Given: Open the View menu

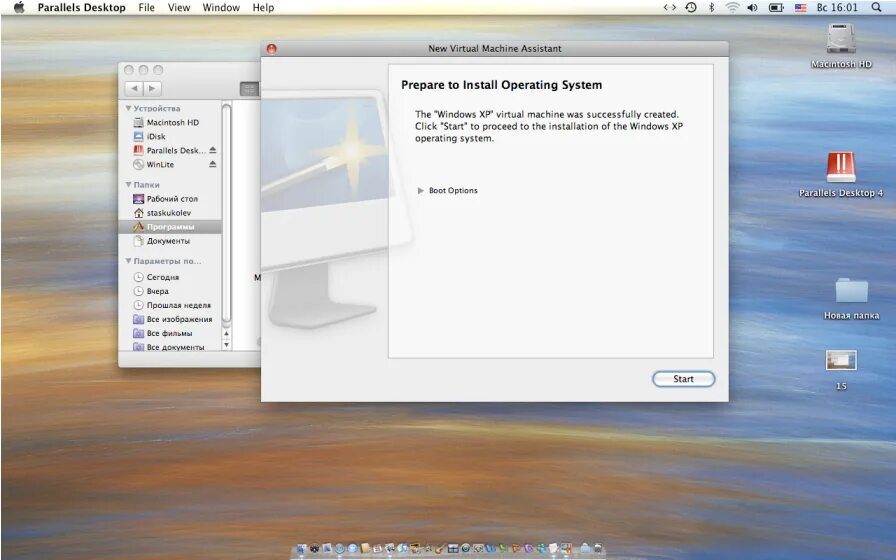Looking at the screenshot, I should point(179,7).
